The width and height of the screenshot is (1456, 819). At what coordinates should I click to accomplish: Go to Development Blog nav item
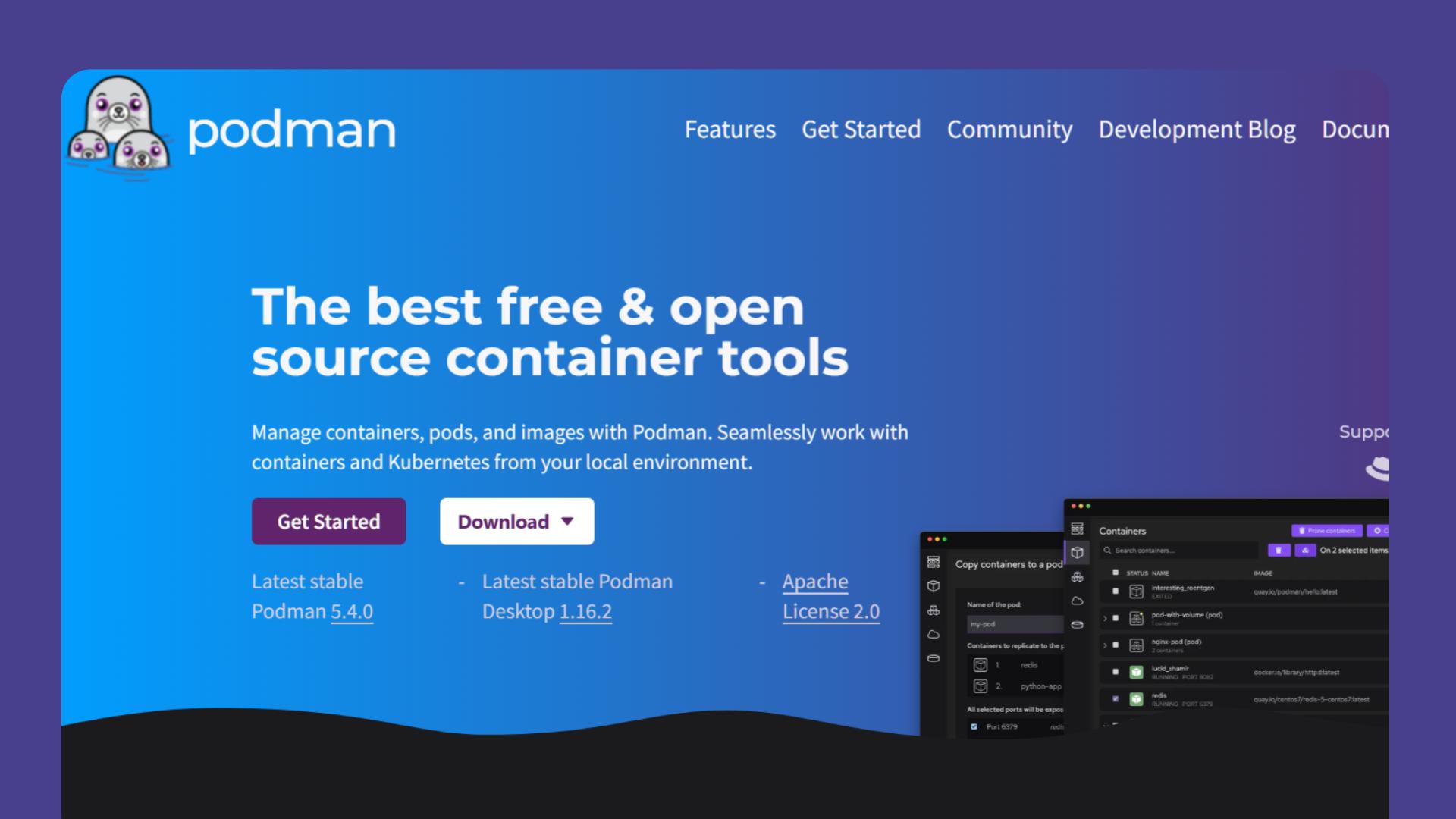(x=1197, y=130)
